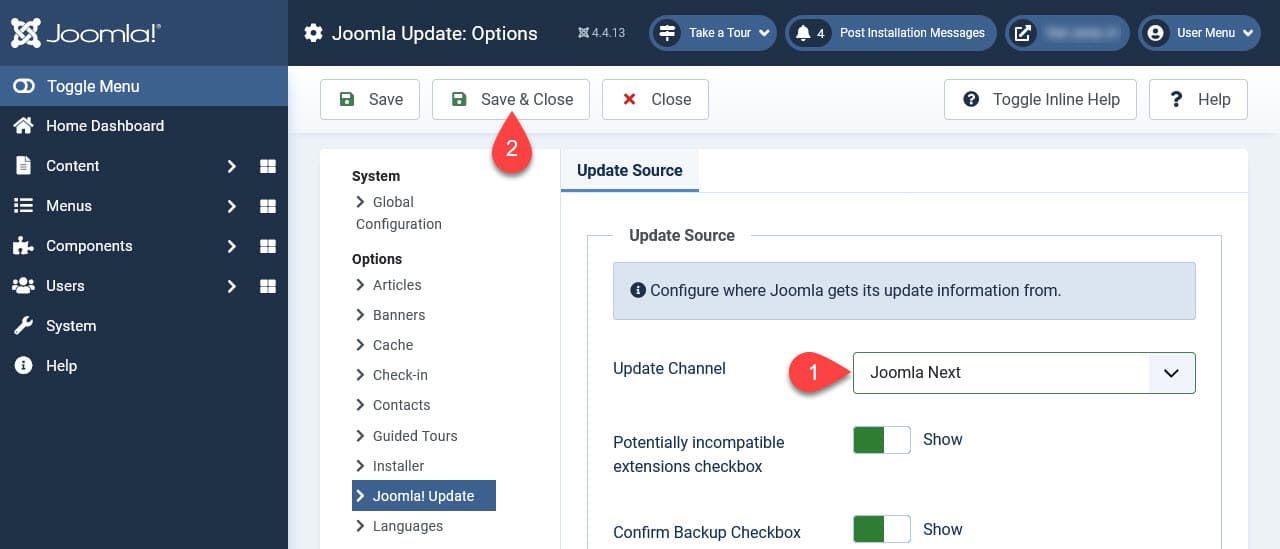Click the Joomla version 4.4.13 label
Image resolution: width=1280 pixels, height=549 pixels.
(x=602, y=33)
